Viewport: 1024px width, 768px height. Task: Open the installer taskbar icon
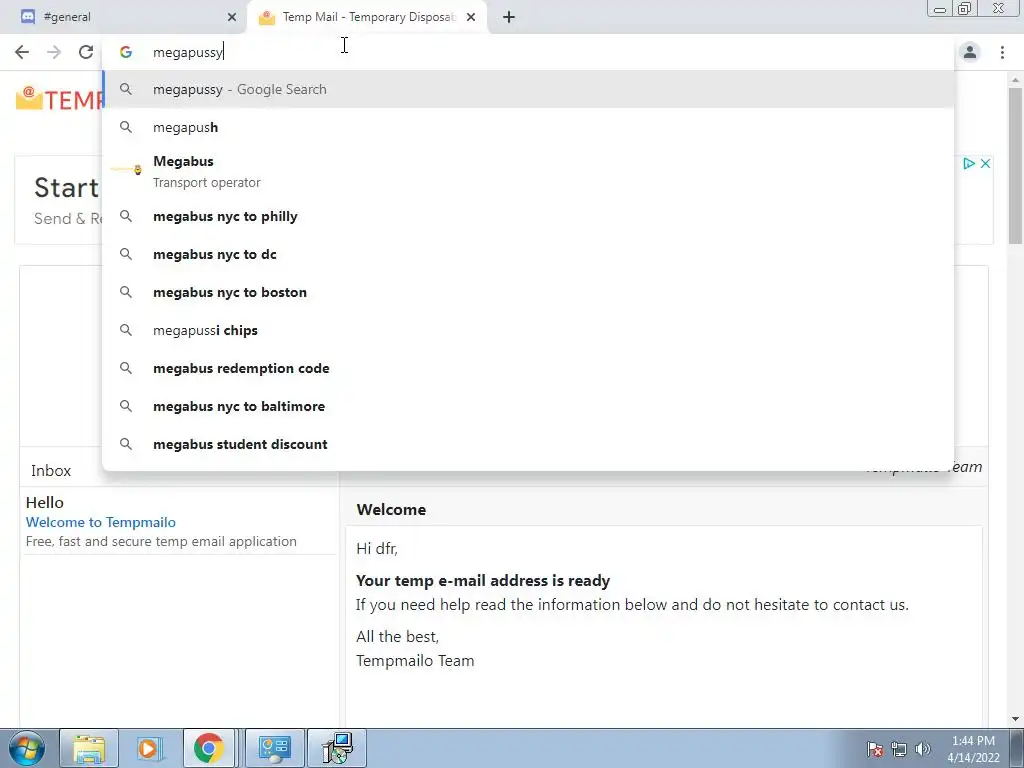pyautogui.click(x=337, y=748)
